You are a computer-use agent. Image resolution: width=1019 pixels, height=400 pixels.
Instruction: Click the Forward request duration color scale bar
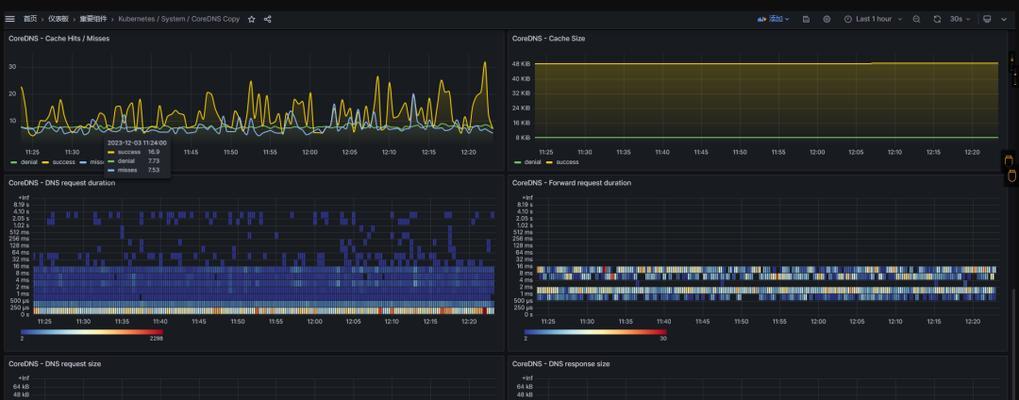pos(595,332)
